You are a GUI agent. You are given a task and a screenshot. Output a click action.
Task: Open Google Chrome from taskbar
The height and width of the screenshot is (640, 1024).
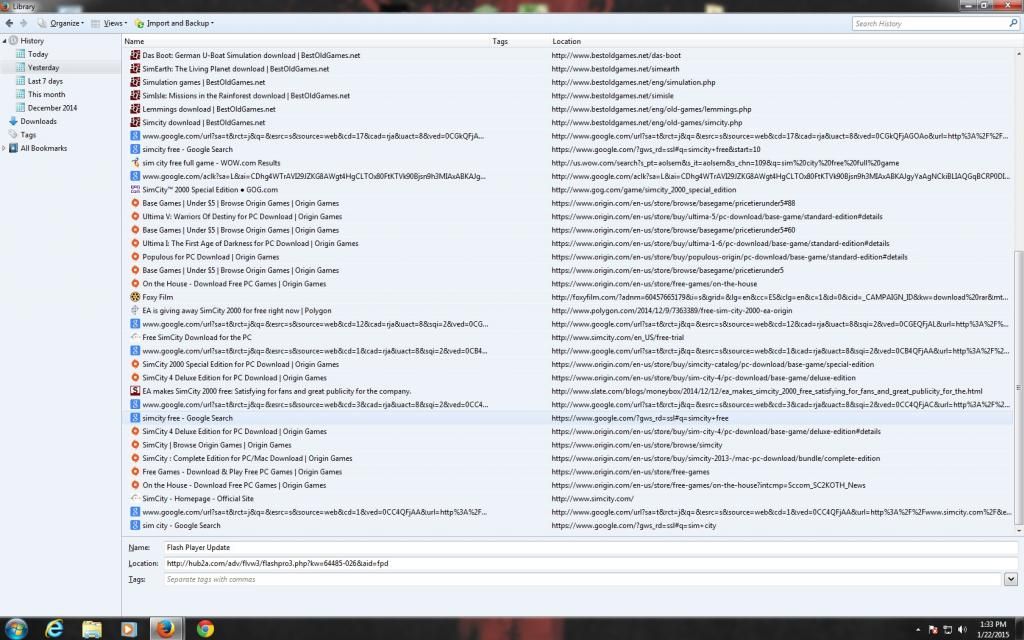(x=205, y=628)
